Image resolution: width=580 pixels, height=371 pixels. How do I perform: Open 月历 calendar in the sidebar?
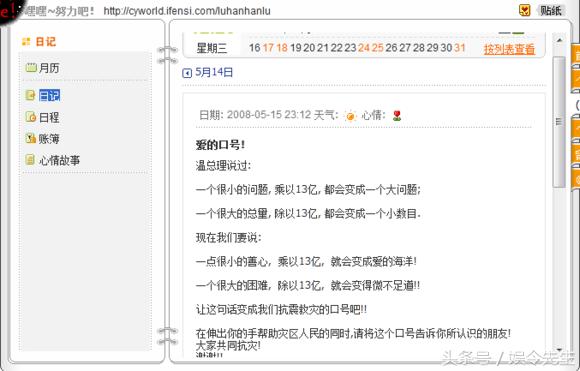click(49, 68)
